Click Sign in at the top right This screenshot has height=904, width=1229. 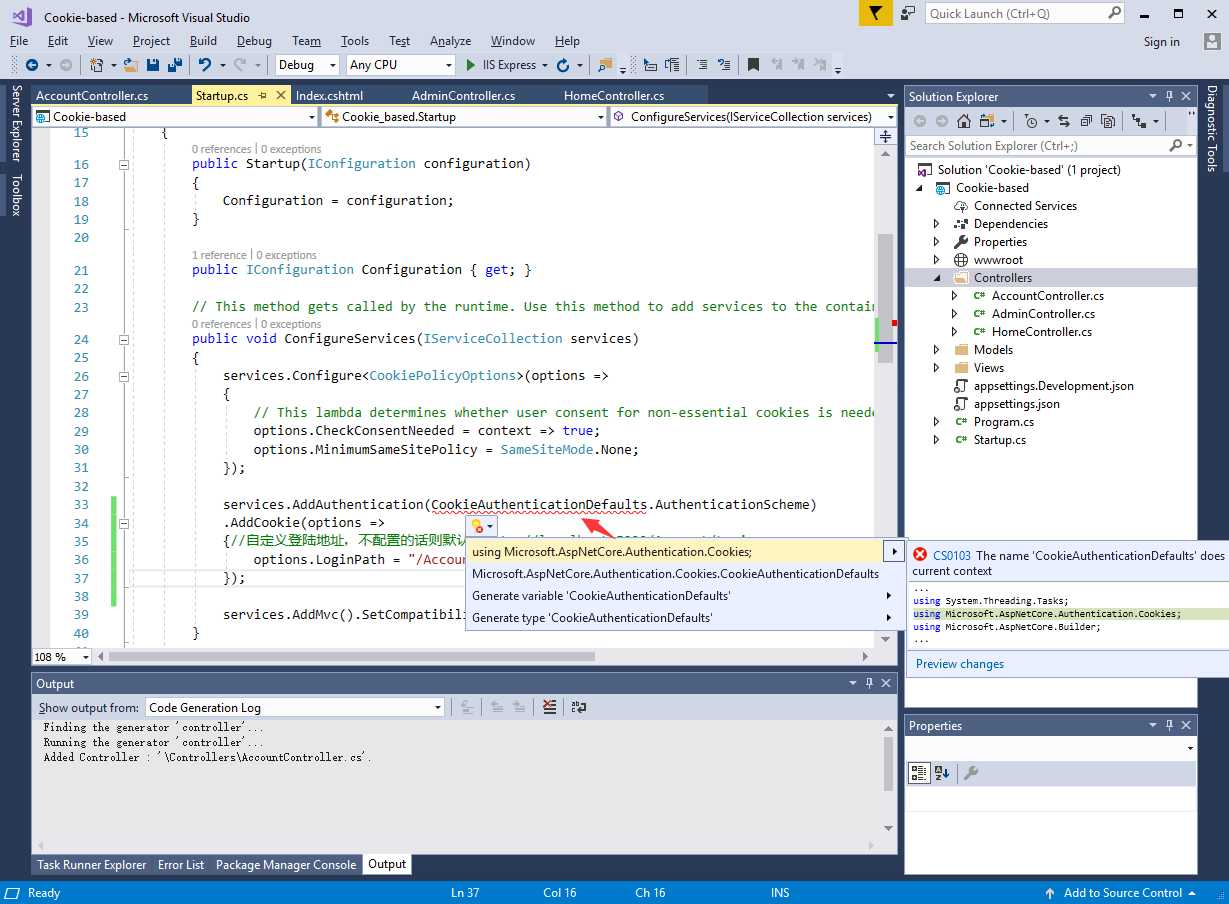tap(1162, 41)
